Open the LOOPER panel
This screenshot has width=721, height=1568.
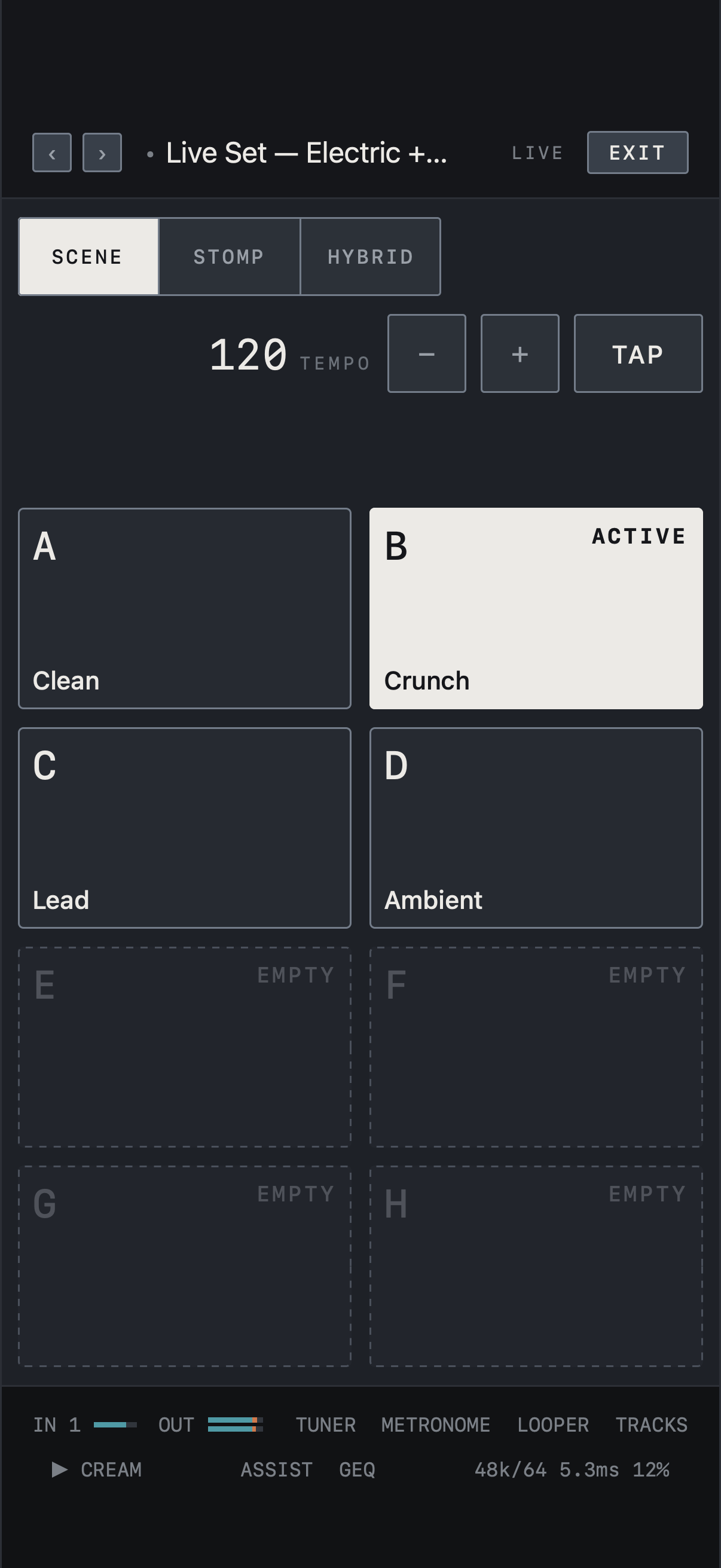tap(553, 1425)
